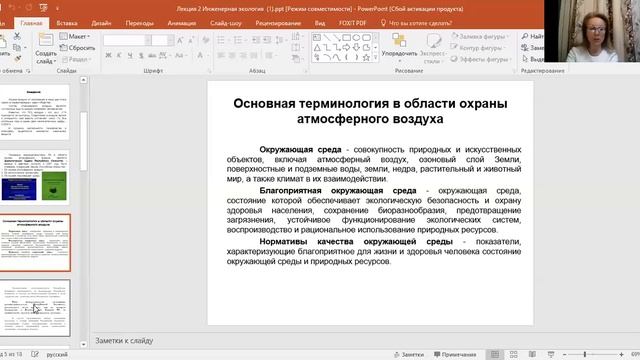Select the right arrow shape in gallery
This screenshot has height=360, width=640.
coord(347,48)
